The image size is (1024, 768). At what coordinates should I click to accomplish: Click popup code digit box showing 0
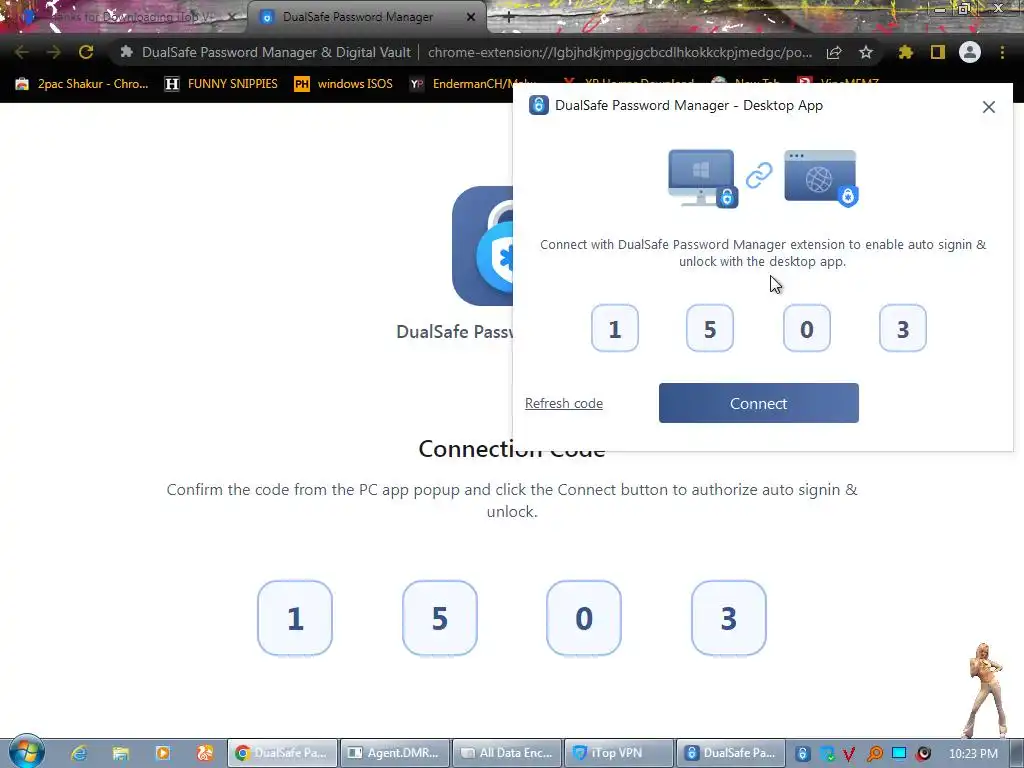tap(807, 328)
